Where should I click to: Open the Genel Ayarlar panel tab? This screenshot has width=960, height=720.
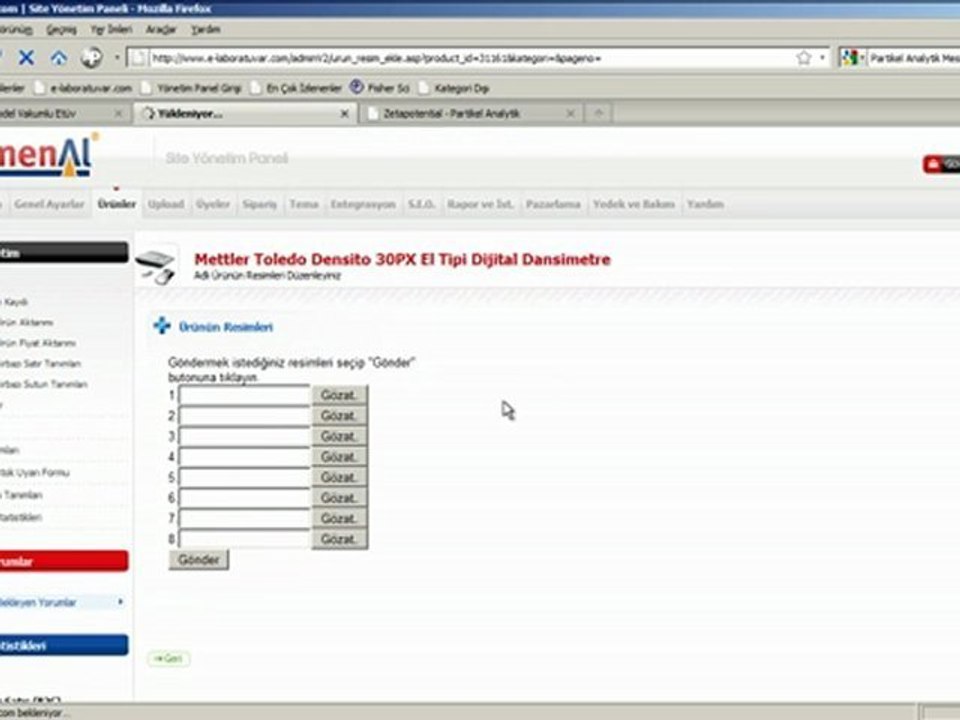(x=49, y=204)
